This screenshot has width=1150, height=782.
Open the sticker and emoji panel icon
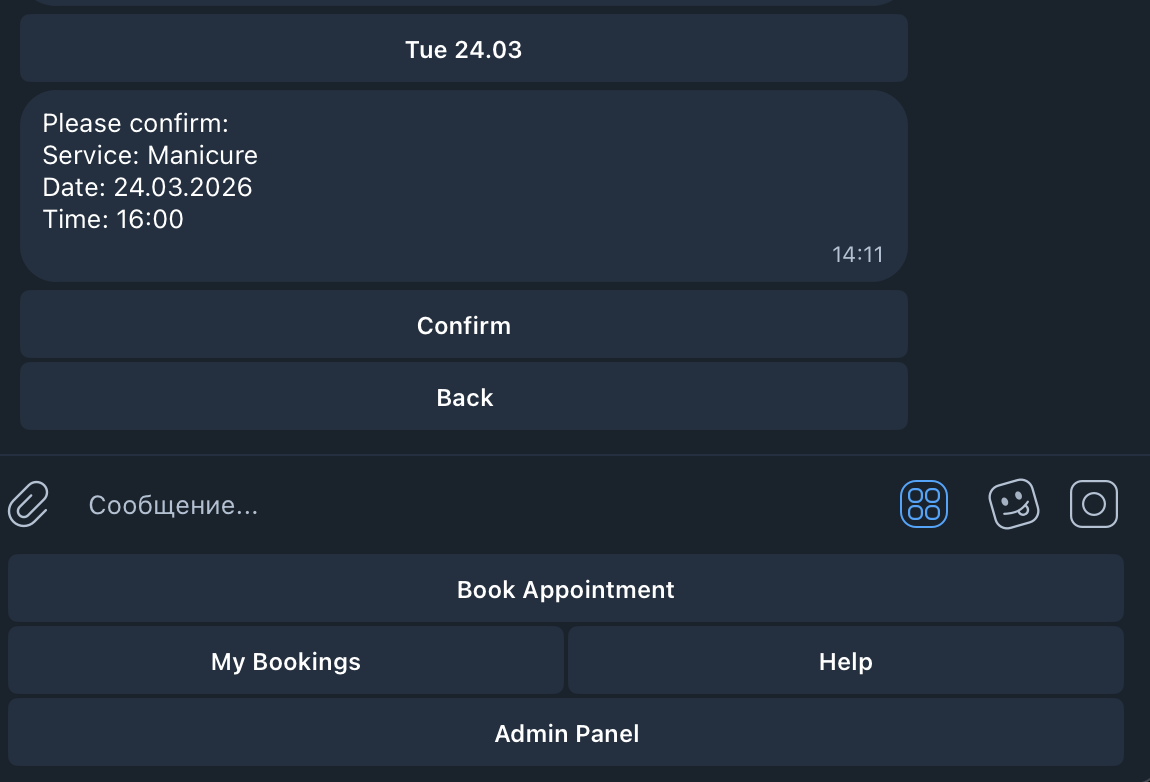click(1013, 504)
